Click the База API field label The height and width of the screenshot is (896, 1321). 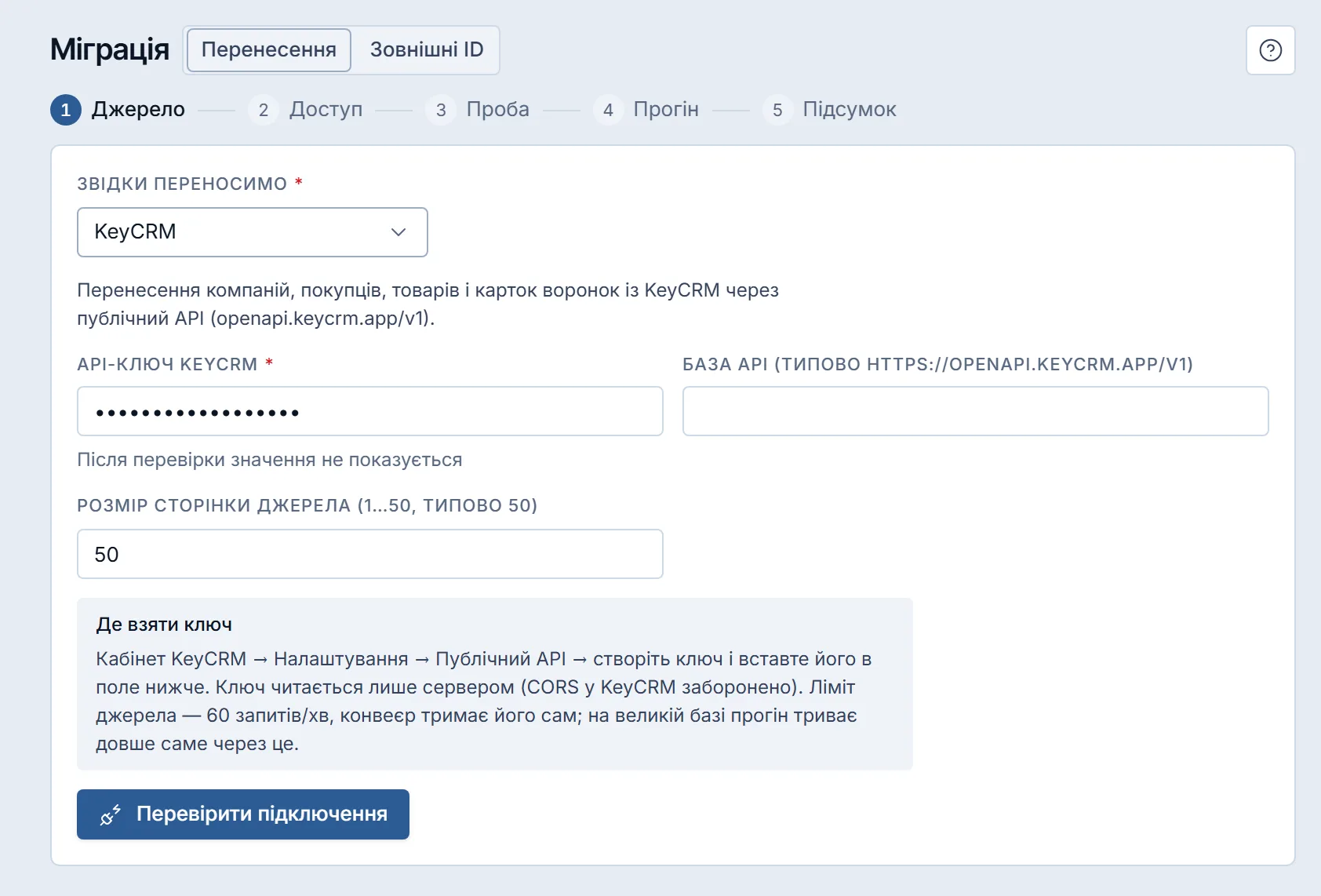tap(937, 364)
